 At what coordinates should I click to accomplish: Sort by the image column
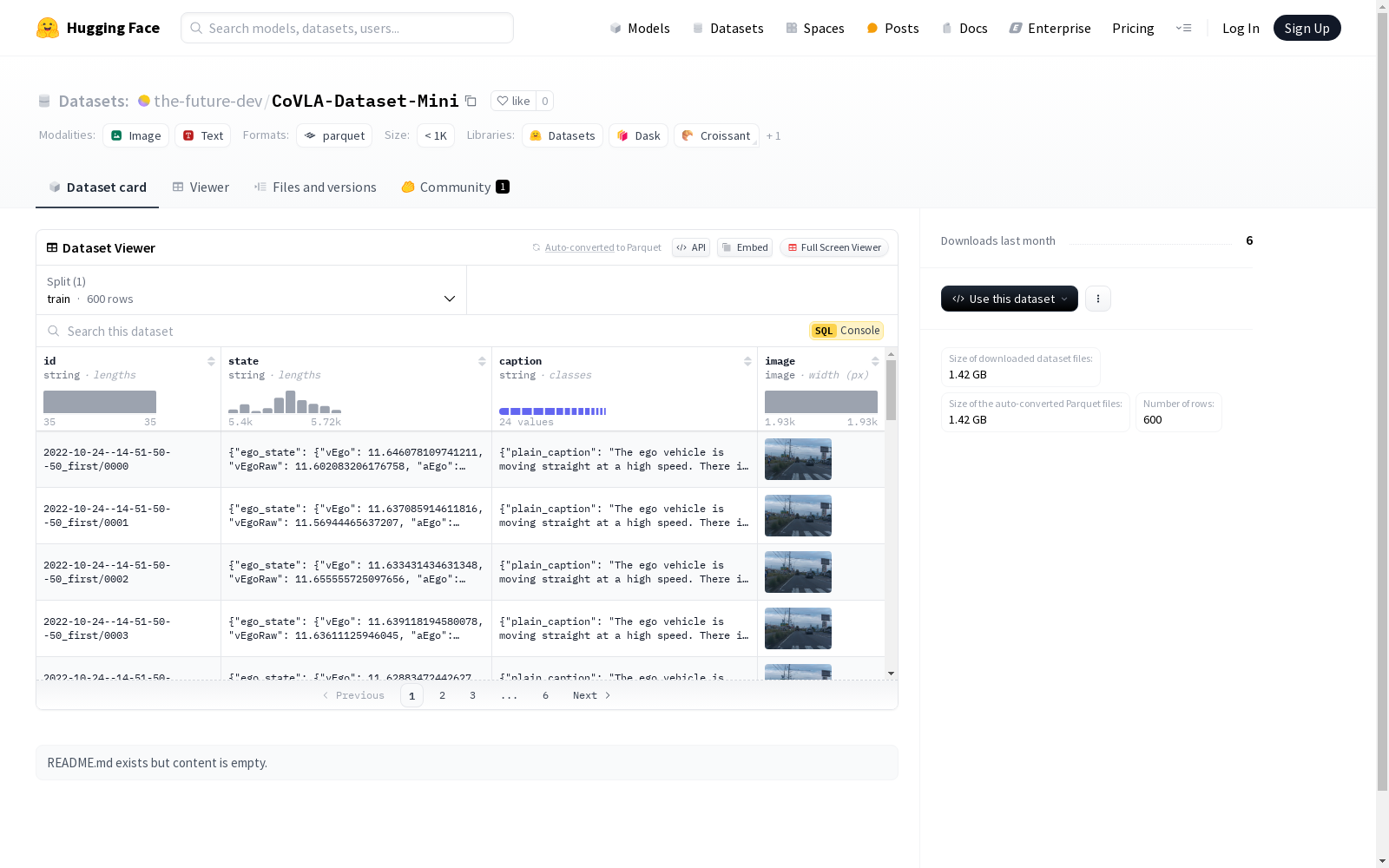click(x=875, y=361)
